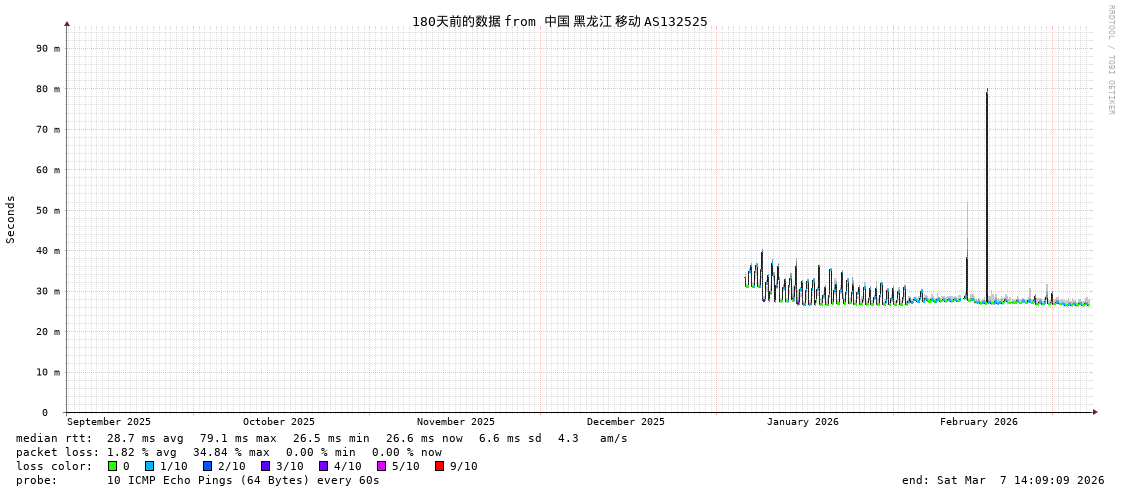This screenshot has height=494, width=1121.
Task: Click the median rtt statistics line
Action: pyautogui.click(x=322, y=438)
